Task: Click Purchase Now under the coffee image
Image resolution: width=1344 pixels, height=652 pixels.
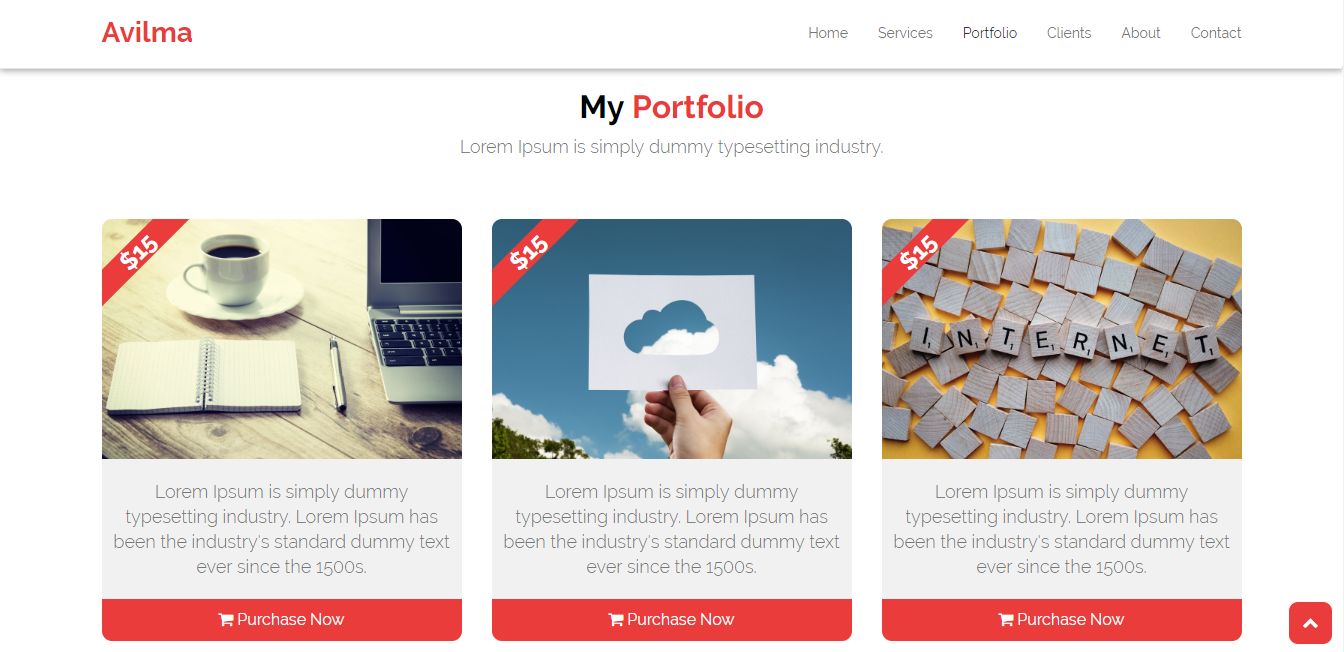Action: point(282,620)
